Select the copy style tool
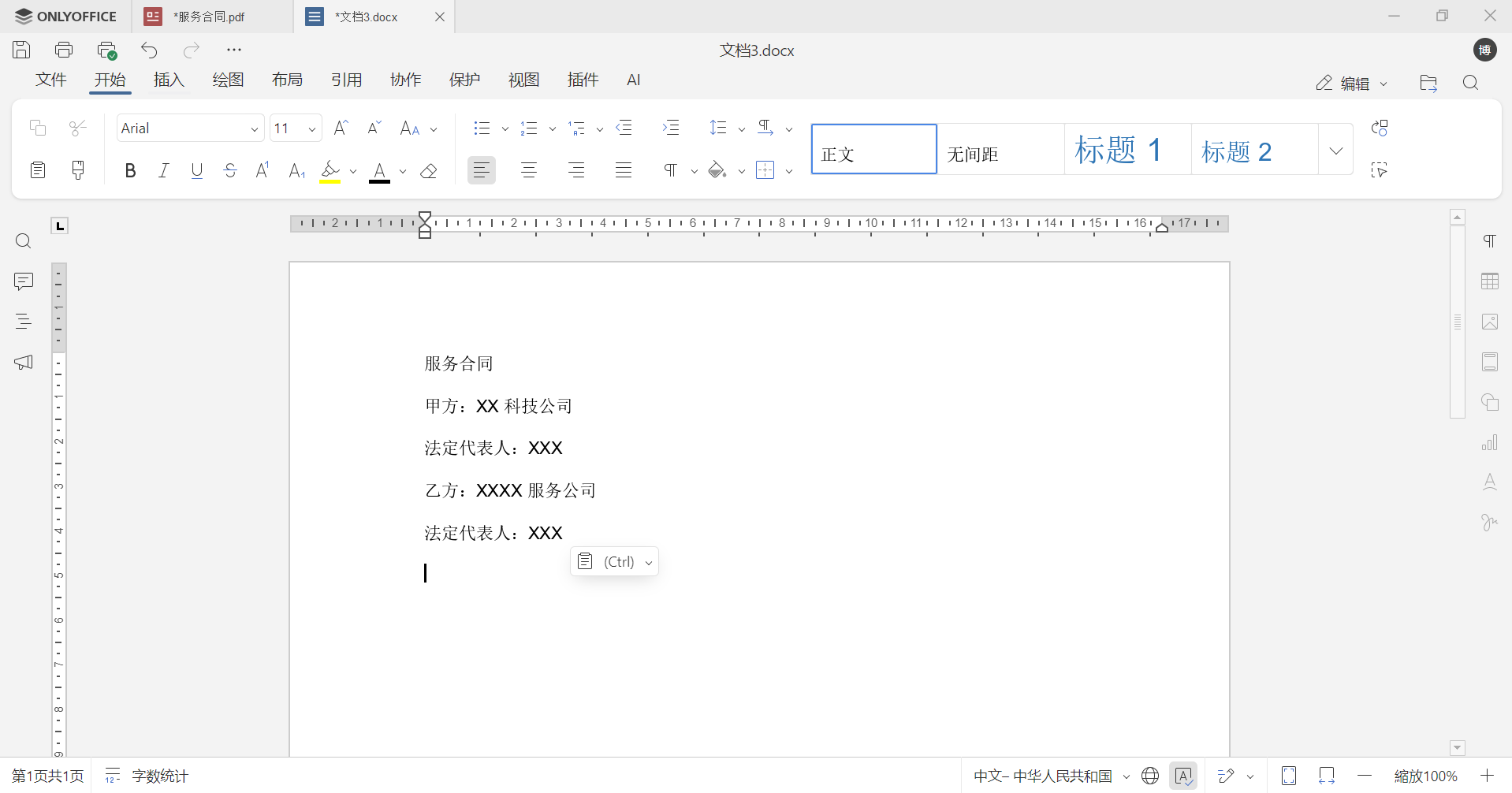 click(78, 169)
